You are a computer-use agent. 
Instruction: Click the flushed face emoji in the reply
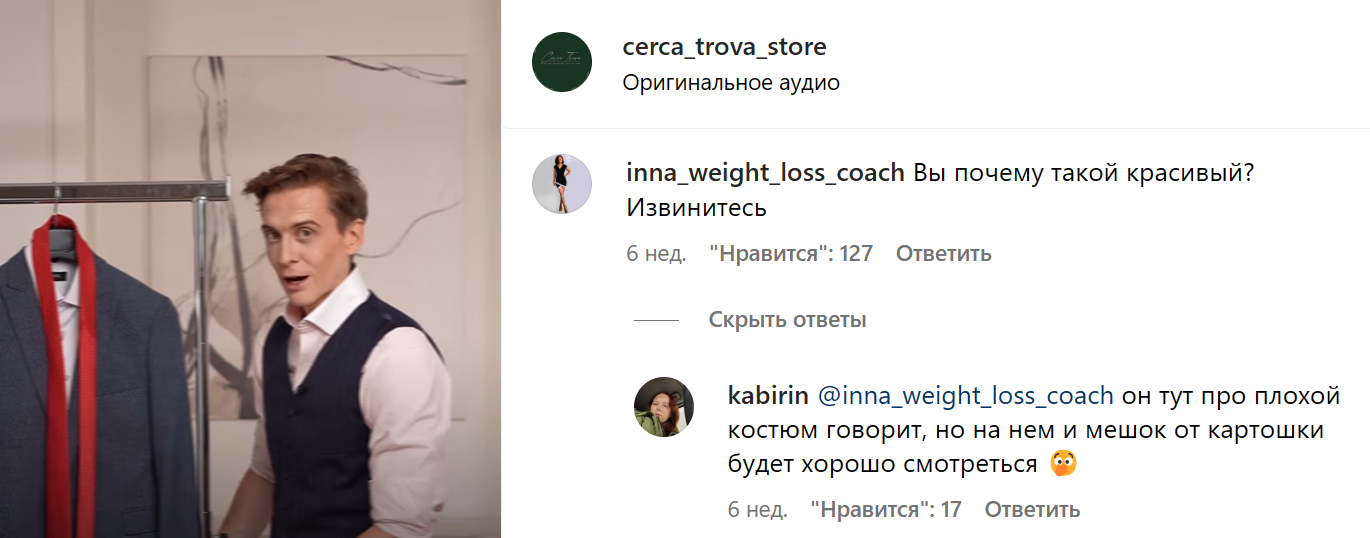[x=1063, y=465]
